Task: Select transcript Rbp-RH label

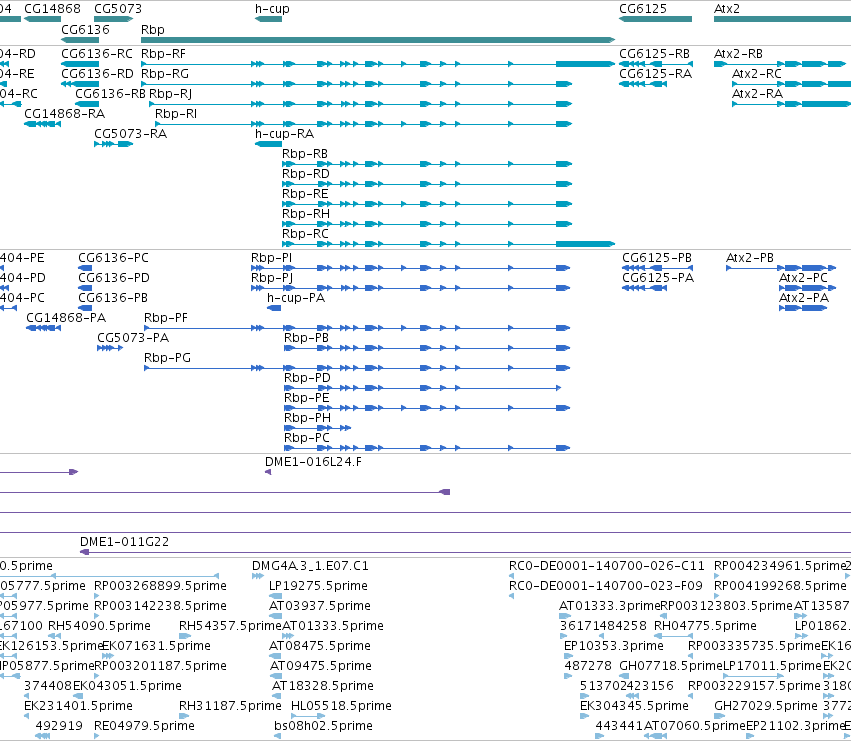Action: tap(306, 214)
